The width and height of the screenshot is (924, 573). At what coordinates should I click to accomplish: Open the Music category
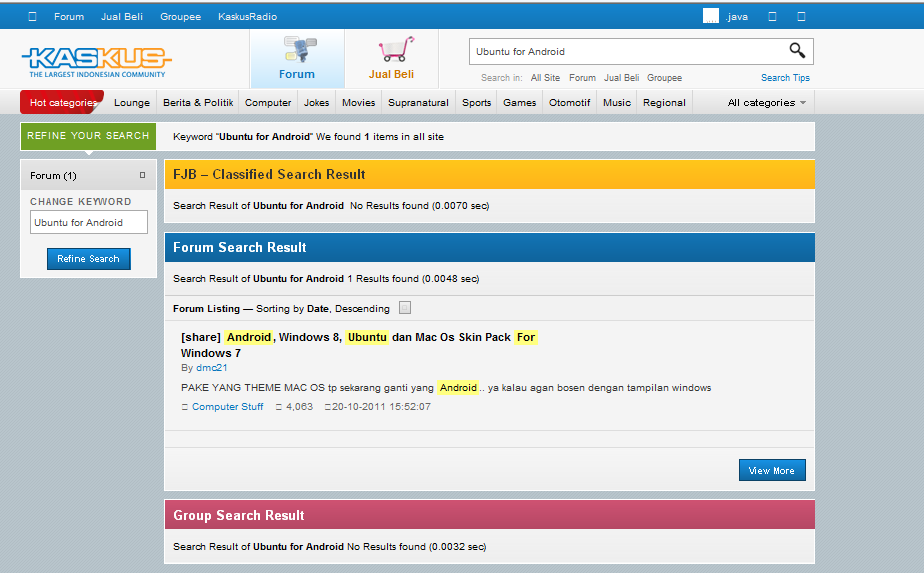point(617,103)
